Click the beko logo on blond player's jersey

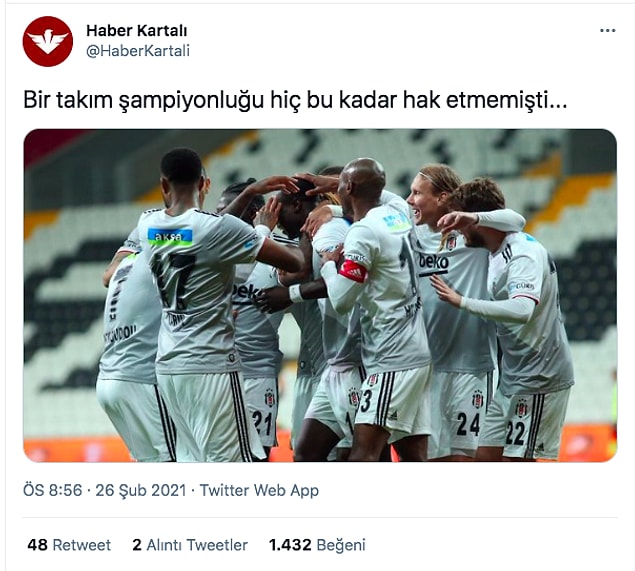point(434,263)
